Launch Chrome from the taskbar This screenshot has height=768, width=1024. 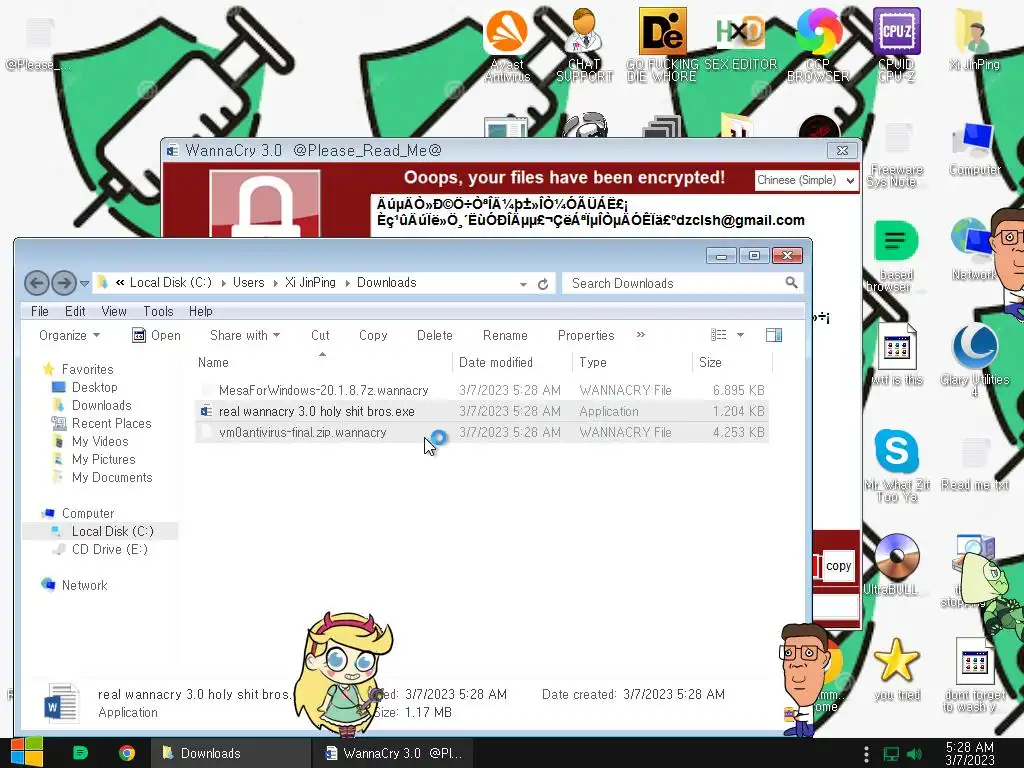[x=127, y=753]
